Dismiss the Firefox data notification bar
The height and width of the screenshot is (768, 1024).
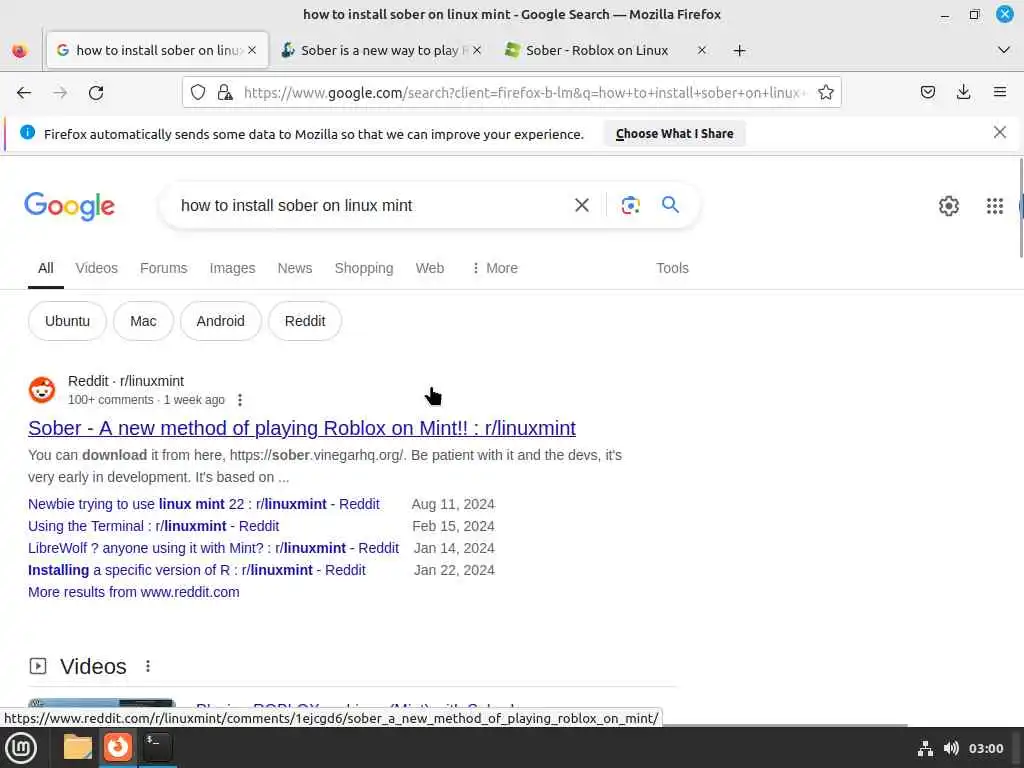click(999, 133)
